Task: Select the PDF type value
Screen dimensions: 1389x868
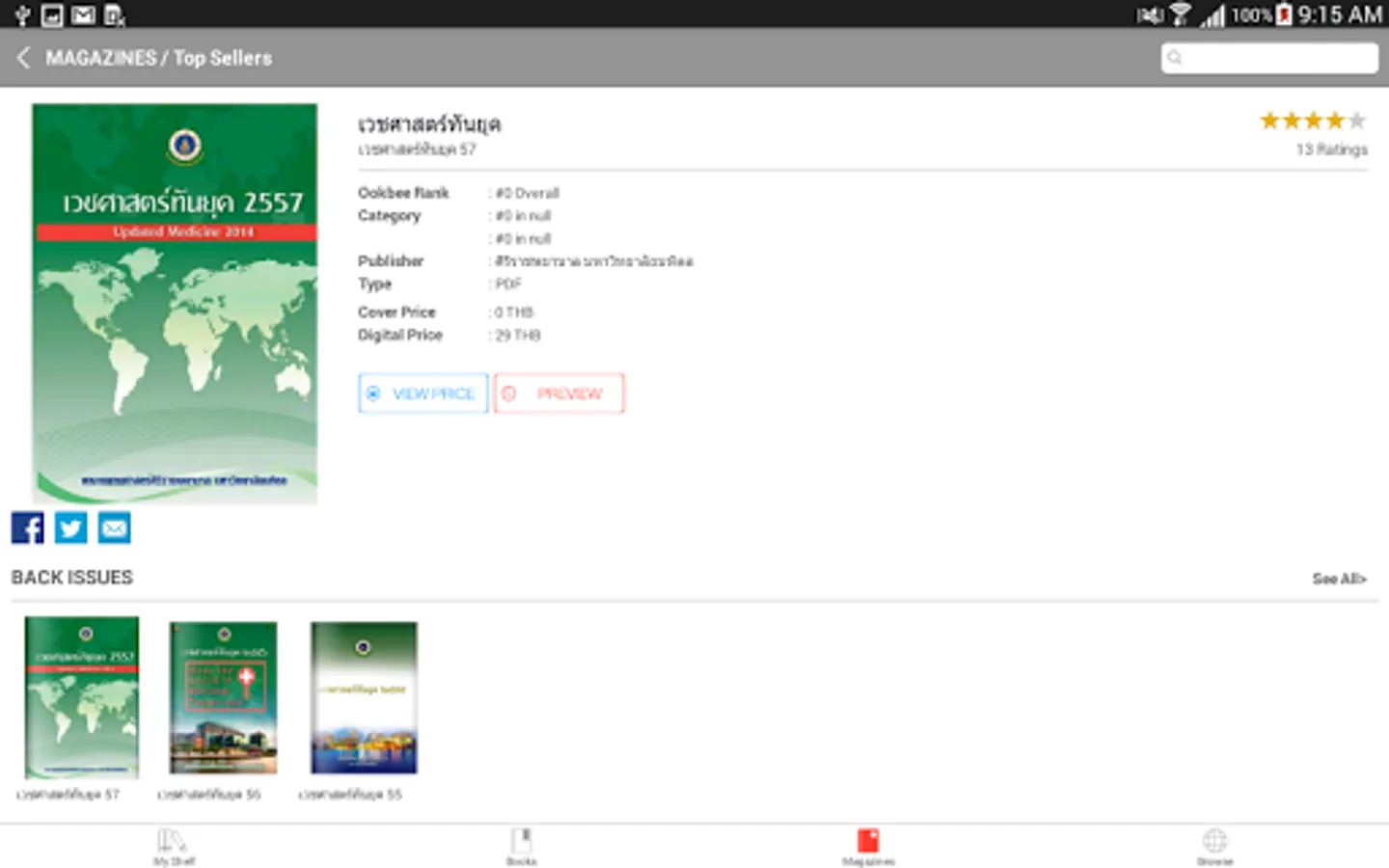Action: (x=507, y=285)
